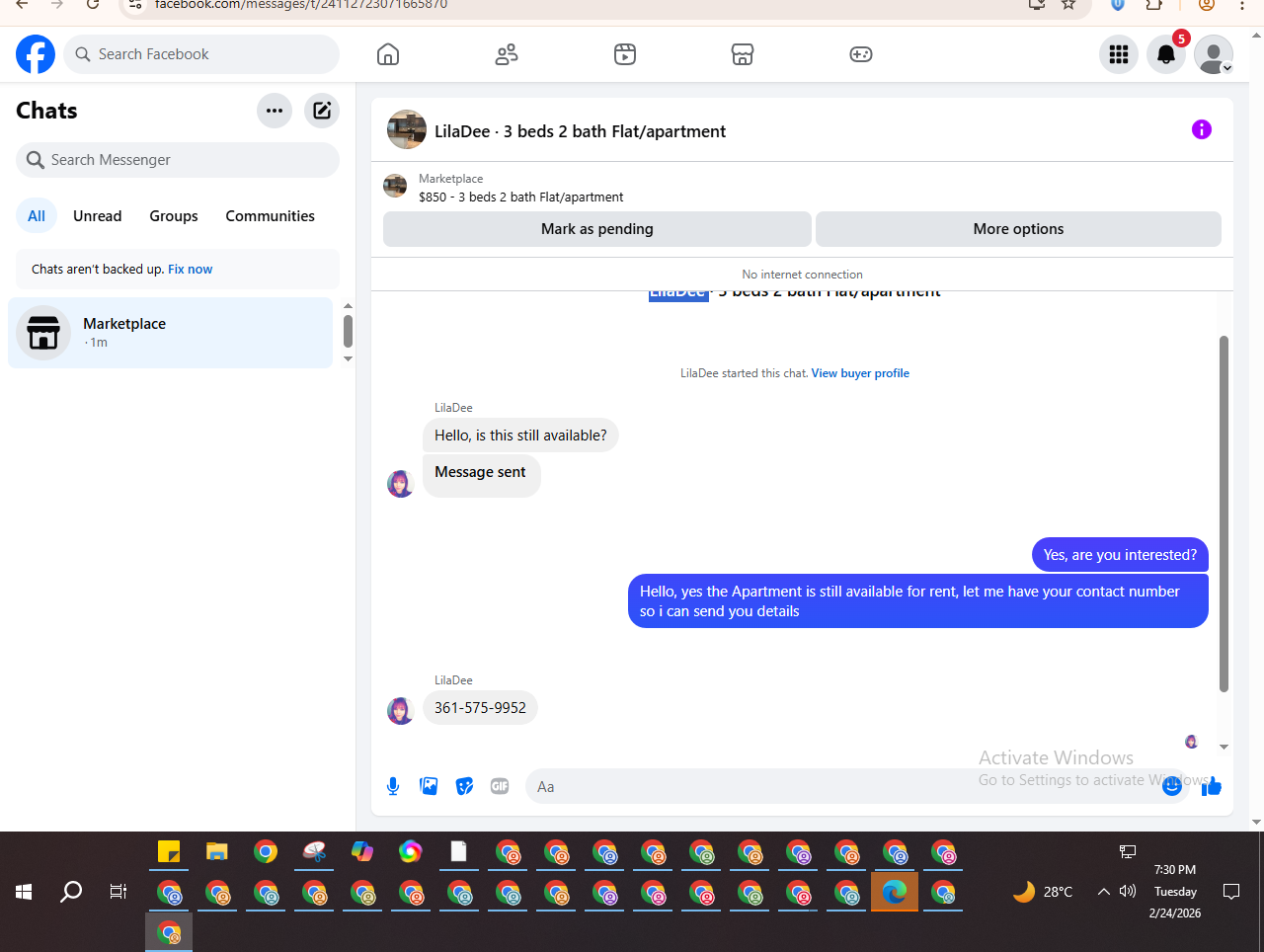
Task: Click the chat list scroll up arrow
Action: pyautogui.click(x=348, y=306)
